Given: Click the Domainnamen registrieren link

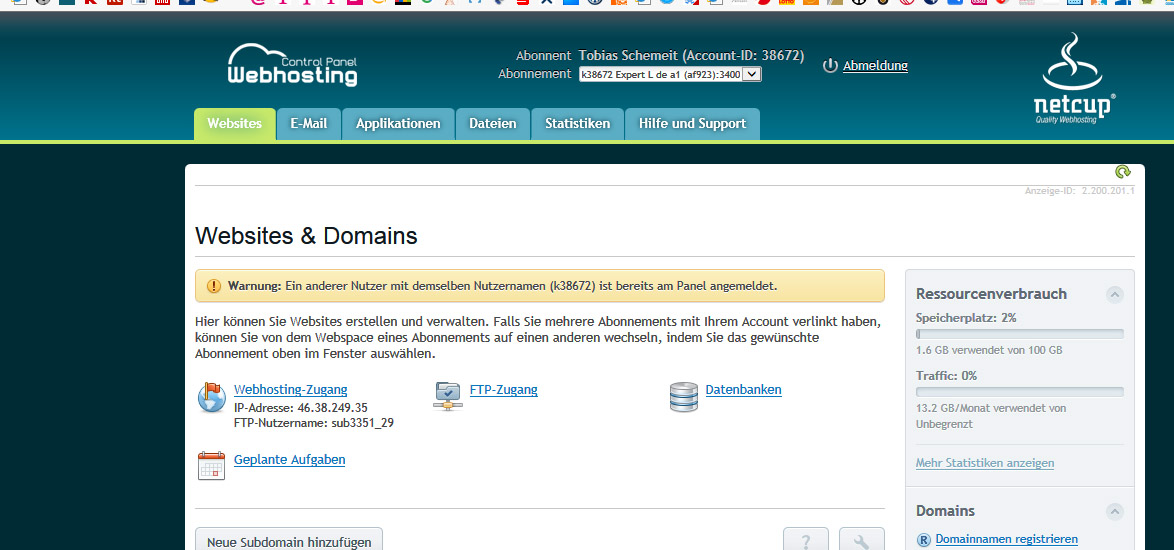Looking at the screenshot, I should (1006, 539).
